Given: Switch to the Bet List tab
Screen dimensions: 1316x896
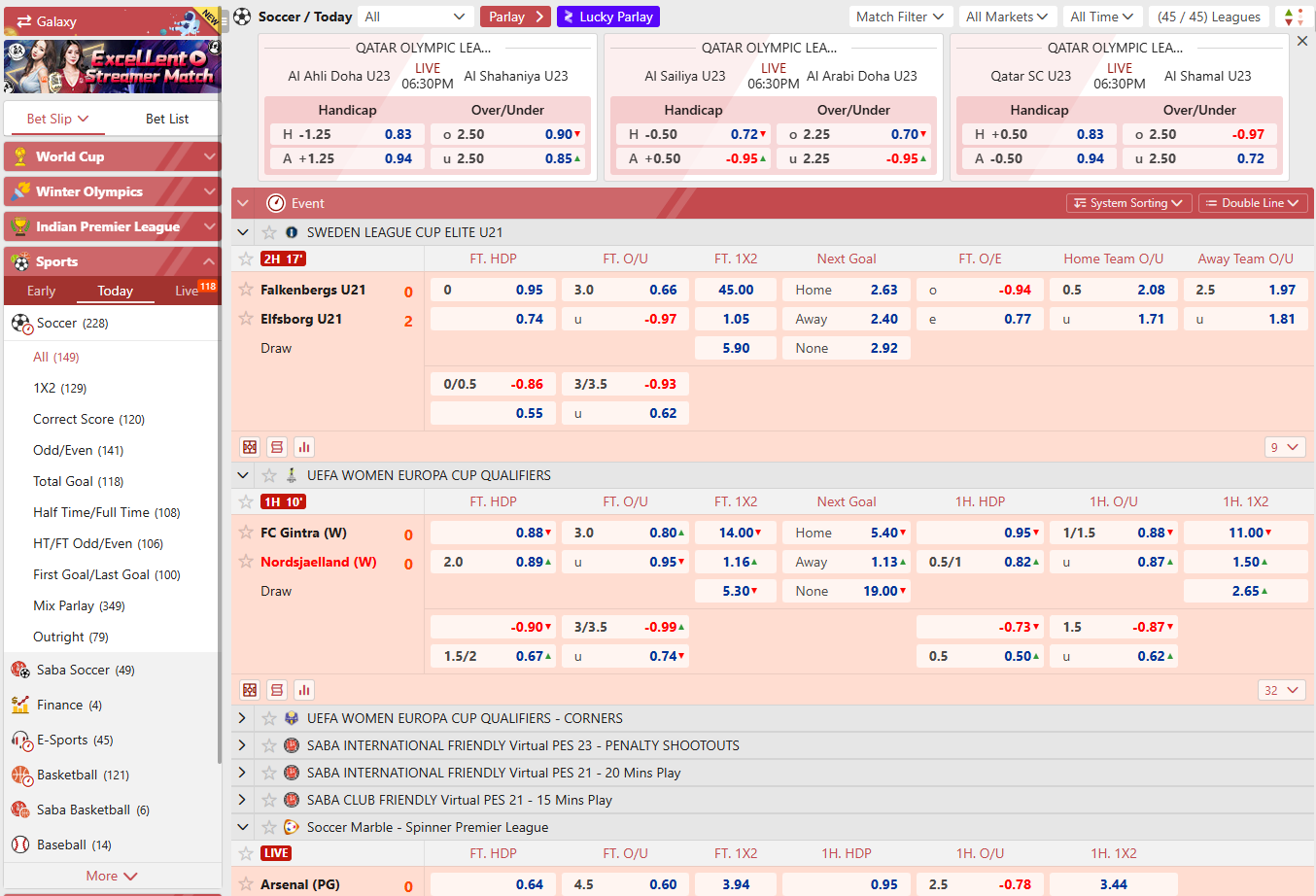Looking at the screenshot, I should click(167, 117).
